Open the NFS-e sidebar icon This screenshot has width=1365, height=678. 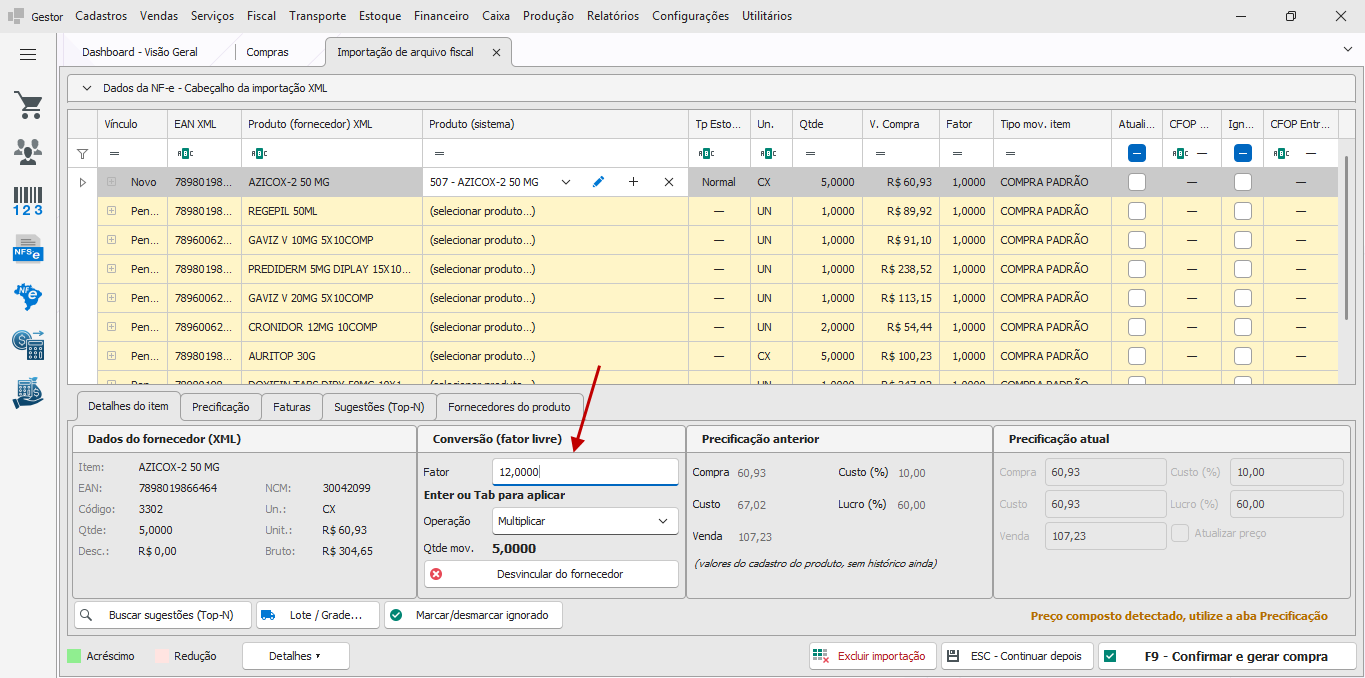(28, 248)
